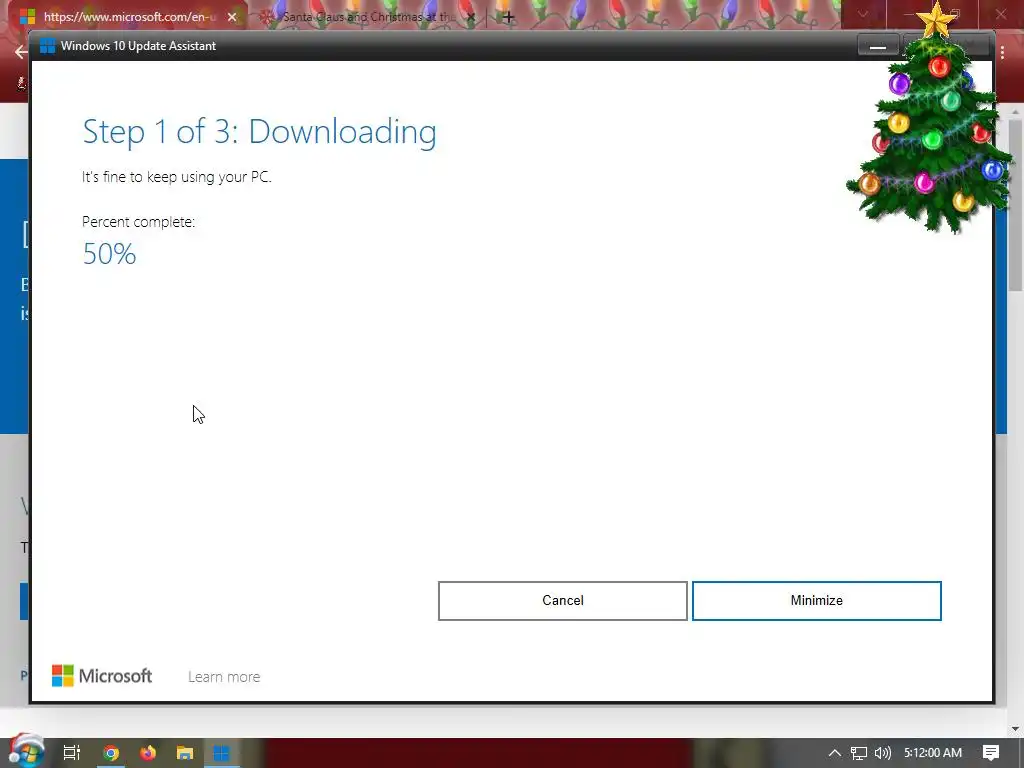Image resolution: width=1024 pixels, height=768 pixels.
Task: Cancel the Windows 10 update download
Action: pyautogui.click(x=562, y=600)
